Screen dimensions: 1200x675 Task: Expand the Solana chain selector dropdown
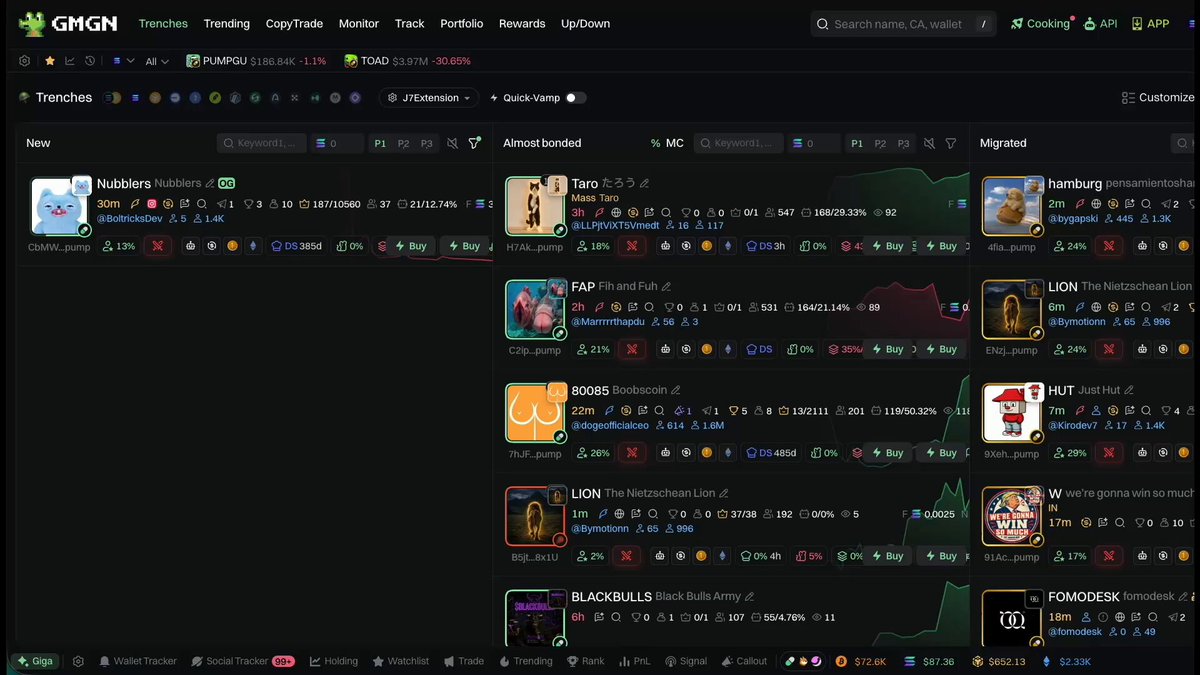pos(123,61)
